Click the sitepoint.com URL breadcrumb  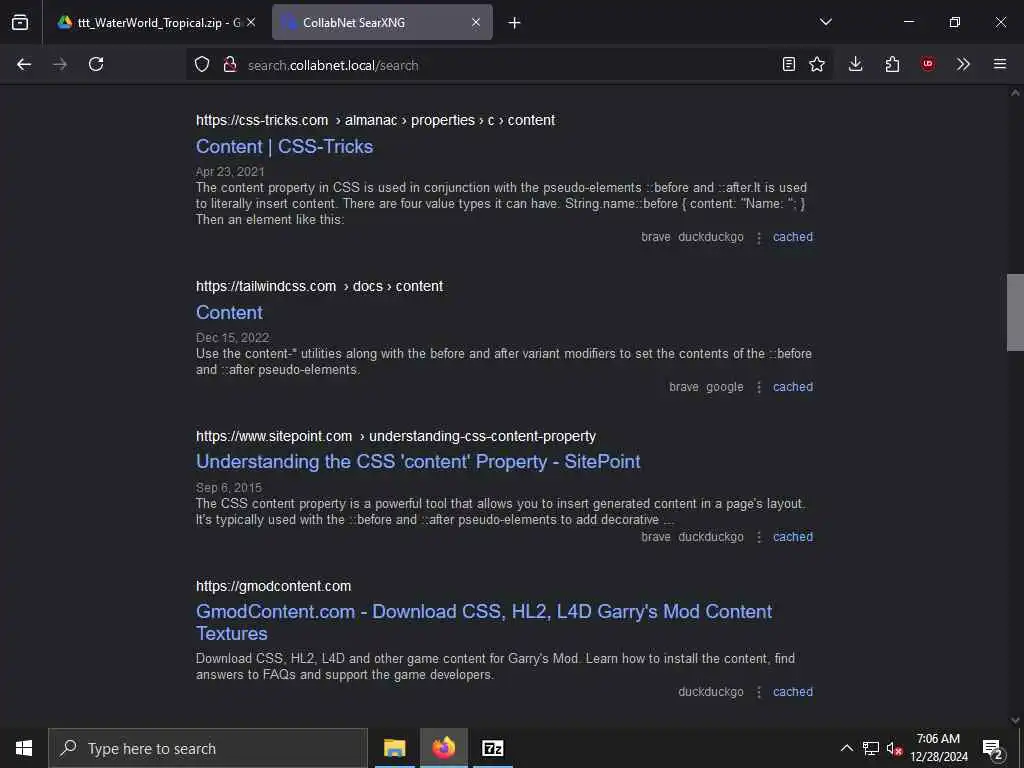(x=396, y=436)
